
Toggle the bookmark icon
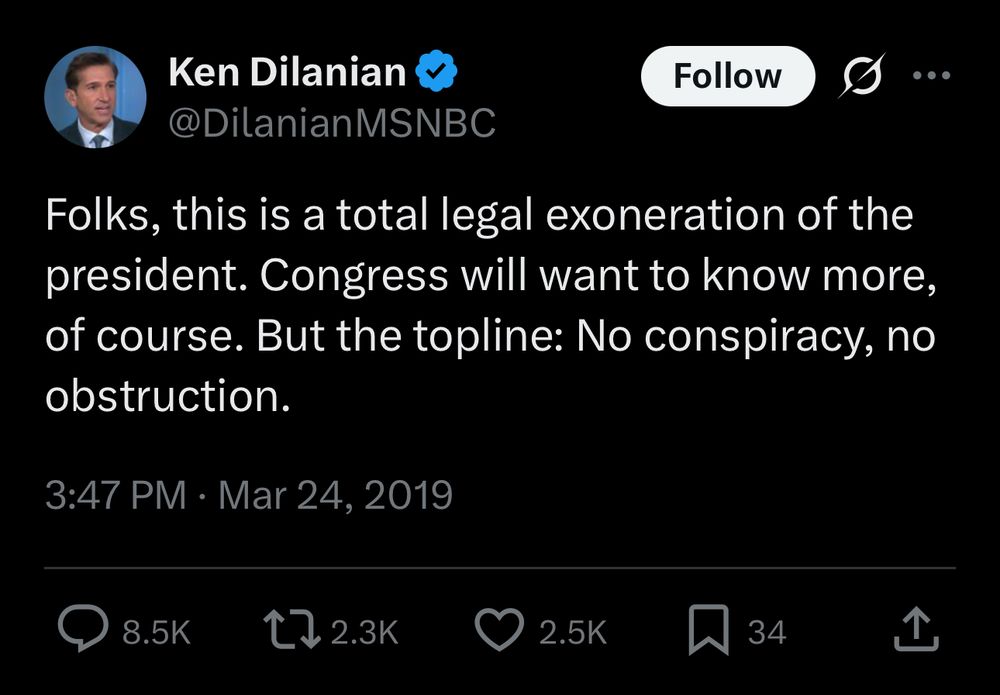[x=711, y=631]
